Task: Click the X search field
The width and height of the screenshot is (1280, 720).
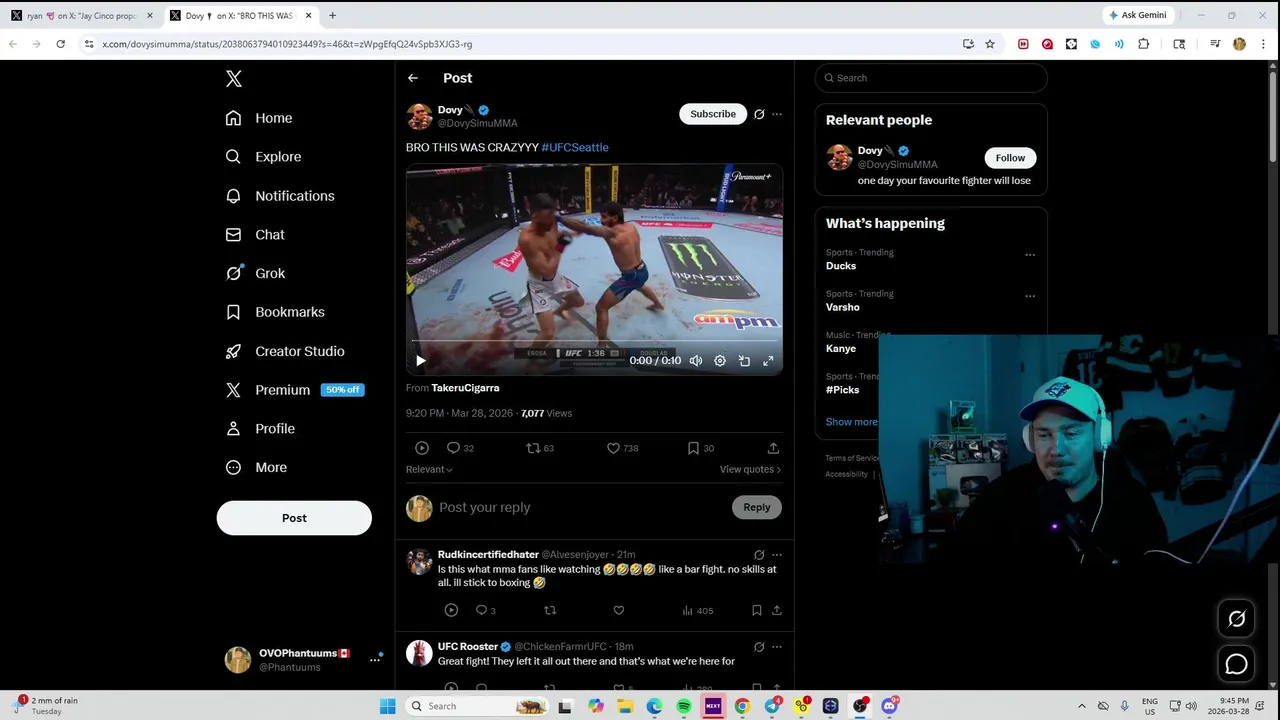Action: pos(931,78)
